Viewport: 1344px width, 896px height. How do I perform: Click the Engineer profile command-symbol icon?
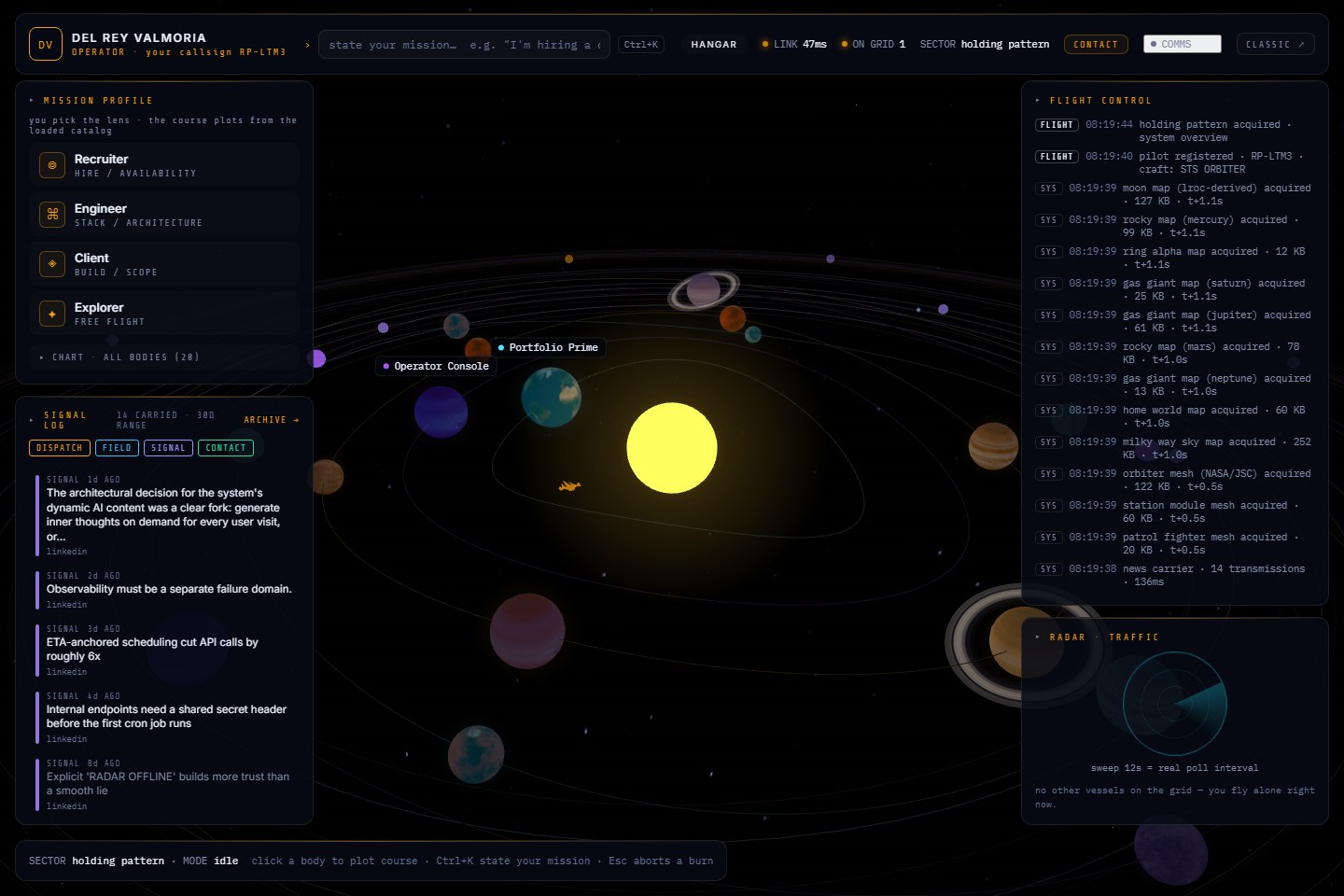(x=52, y=215)
